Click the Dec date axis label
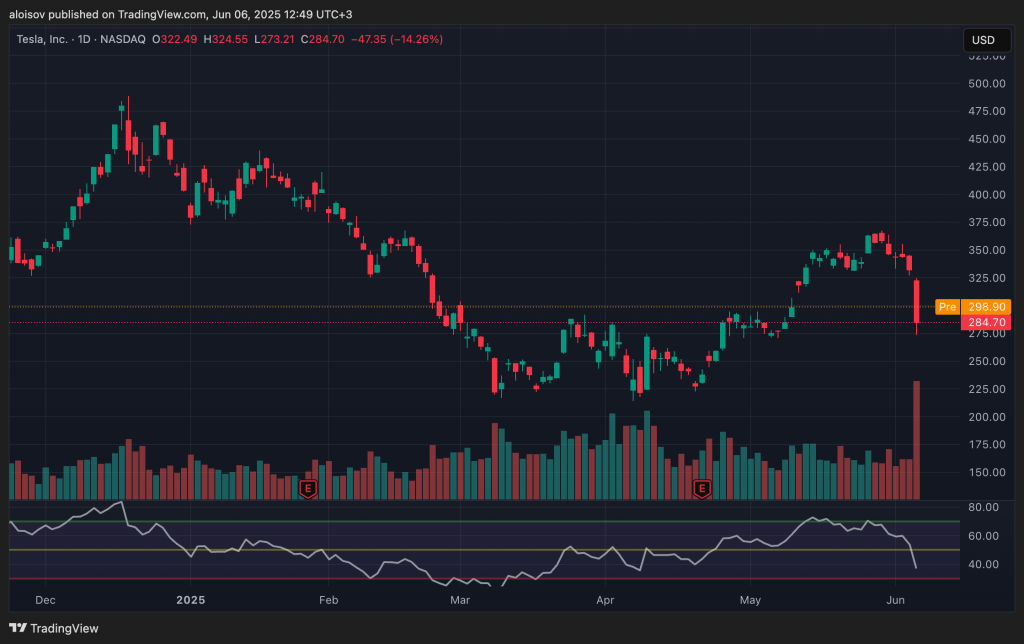The height and width of the screenshot is (644, 1024). pos(45,600)
